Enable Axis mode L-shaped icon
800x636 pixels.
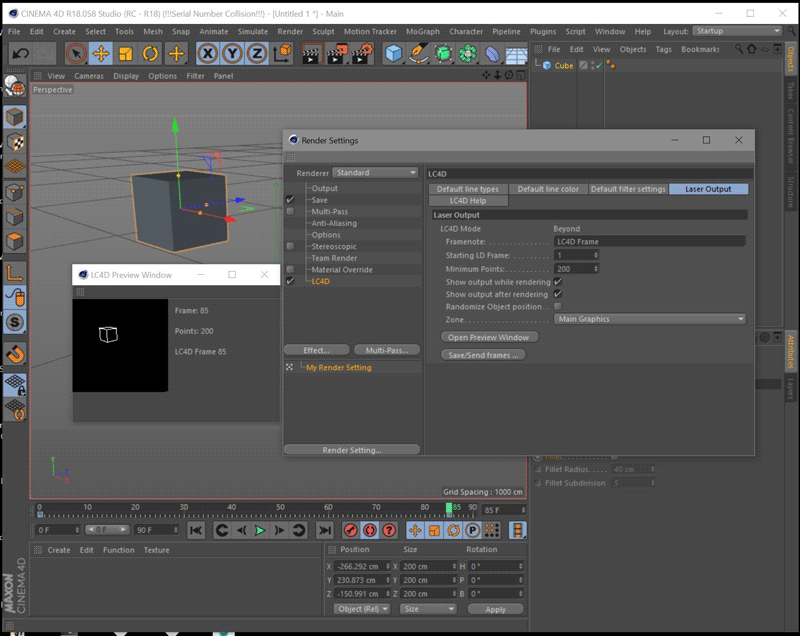(15, 272)
